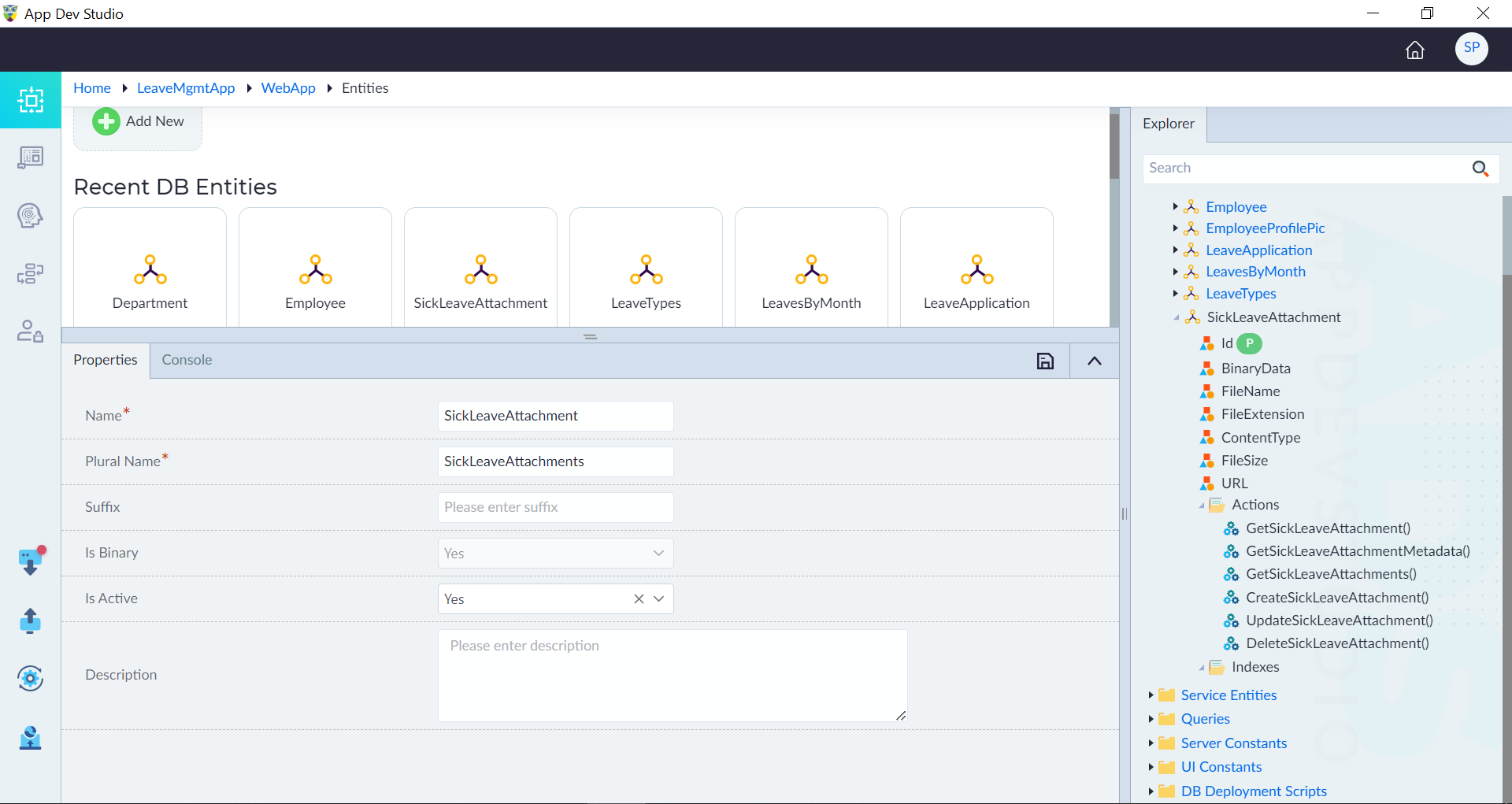This screenshot has width=1512, height=804.
Task: Open the circular gear sidebar icon
Action: tap(30, 678)
